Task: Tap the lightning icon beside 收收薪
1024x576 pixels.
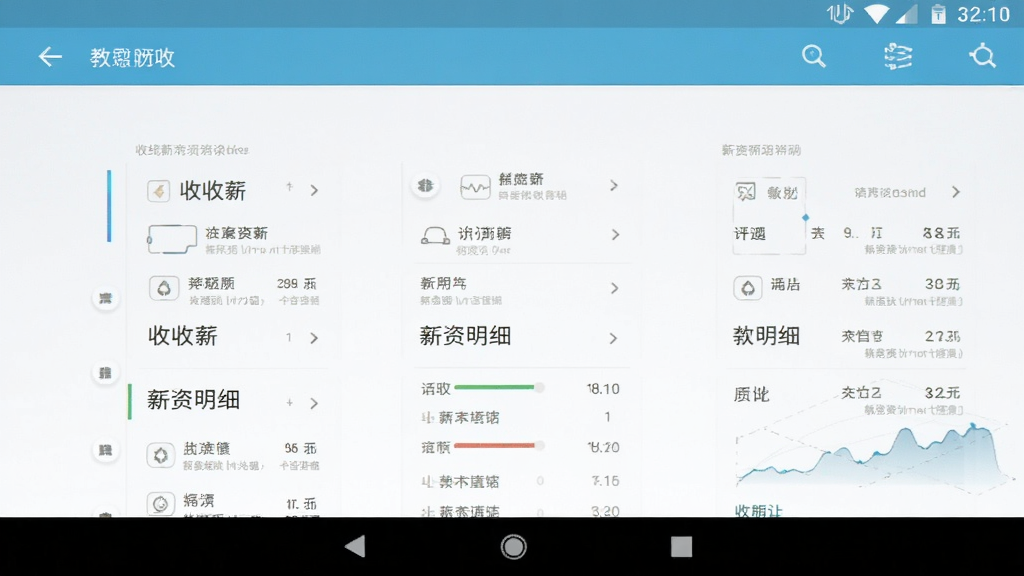Action: click(159, 191)
